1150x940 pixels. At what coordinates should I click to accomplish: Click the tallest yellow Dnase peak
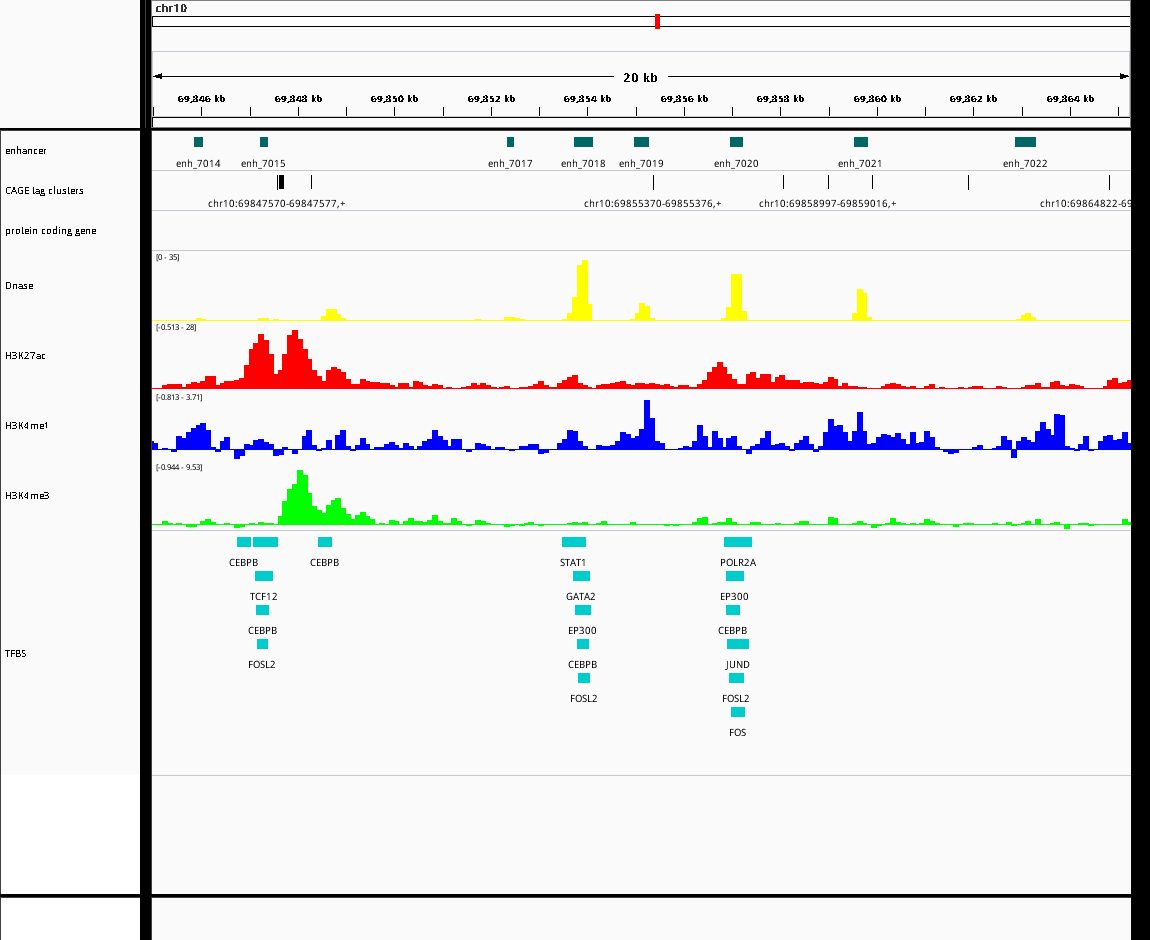[x=582, y=290]
